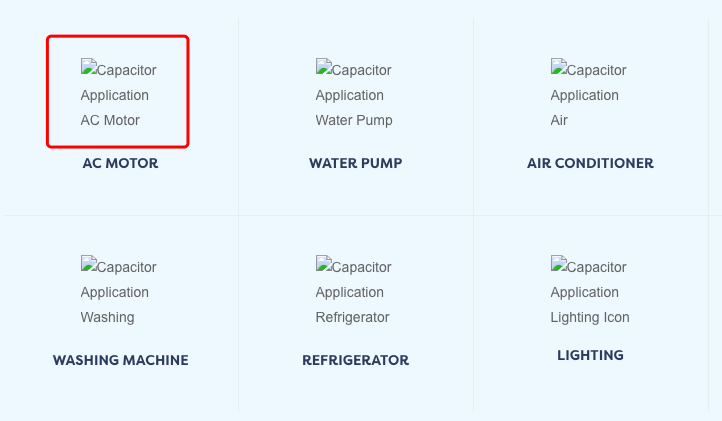
Task: Select the 'Capacitor Application Water Pump' alt text
Action: (x=354, y=94)
